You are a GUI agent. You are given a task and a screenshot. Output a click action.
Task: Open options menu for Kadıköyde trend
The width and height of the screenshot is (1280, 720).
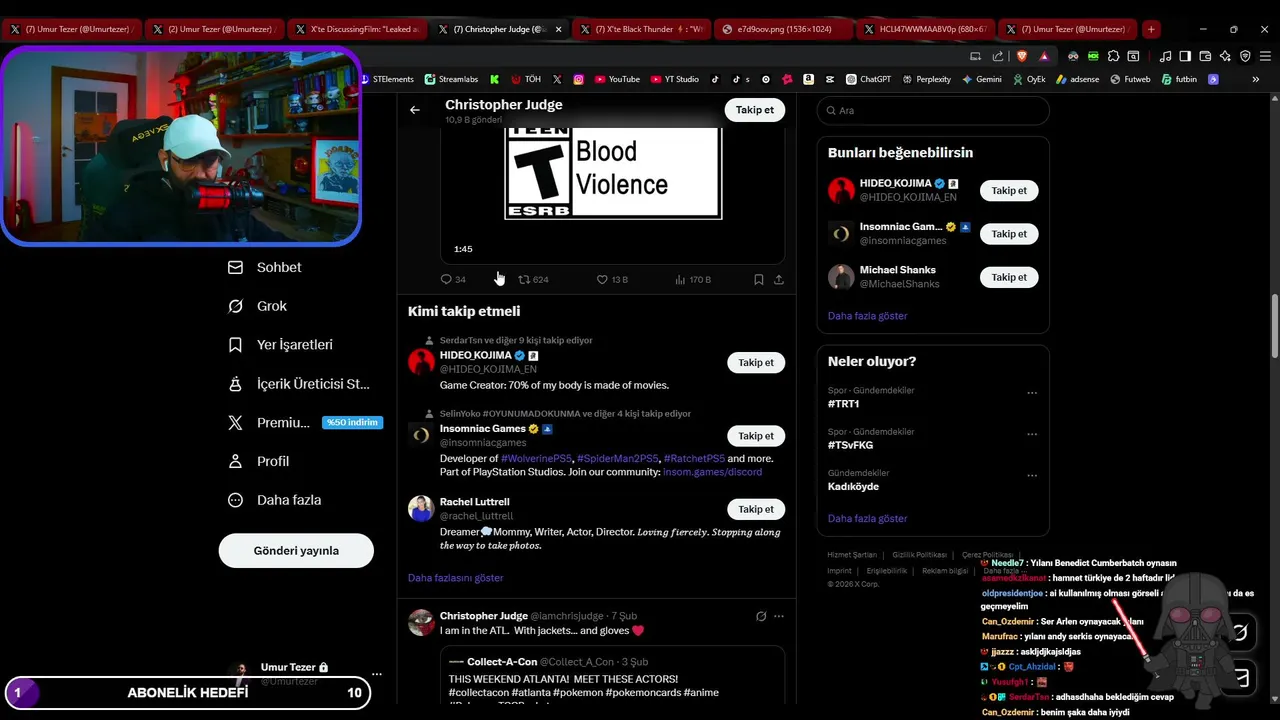click(x=1032, y=476)
